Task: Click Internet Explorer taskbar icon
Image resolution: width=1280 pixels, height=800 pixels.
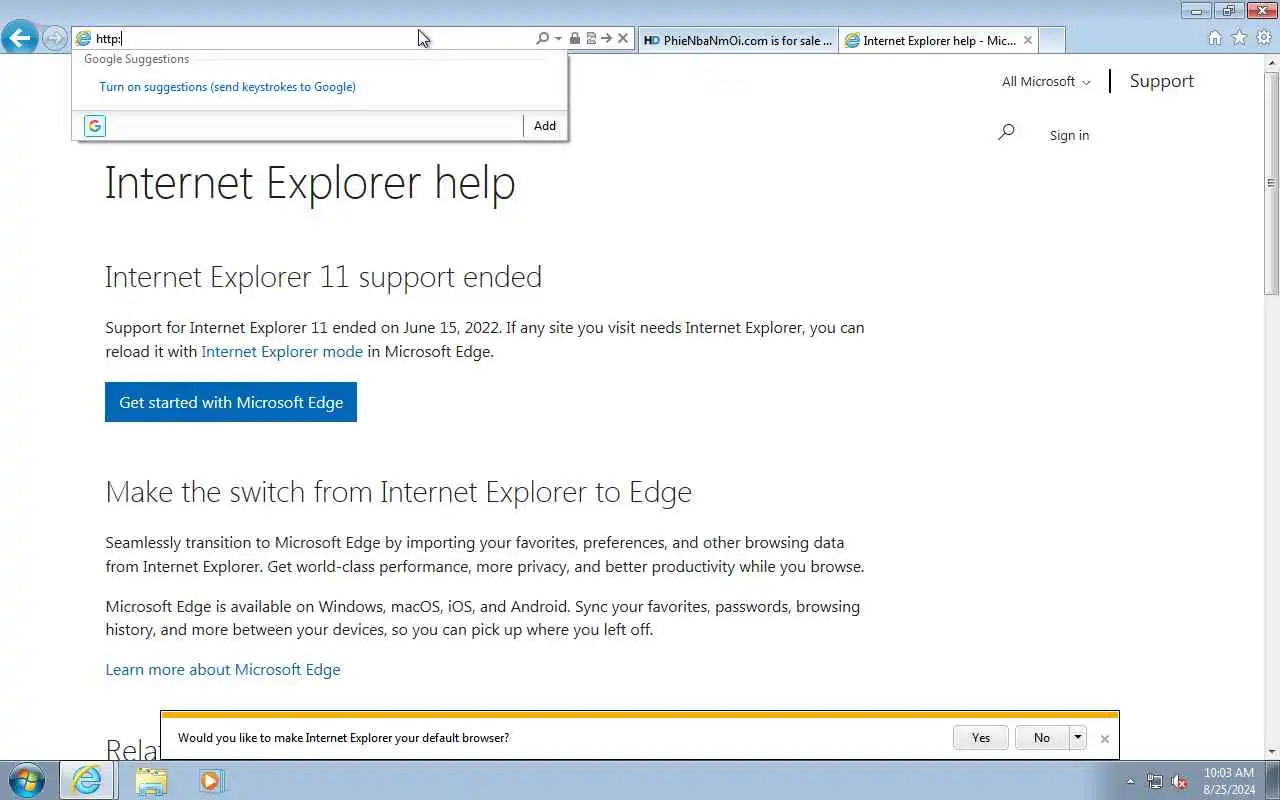Action: pos(87,780)
